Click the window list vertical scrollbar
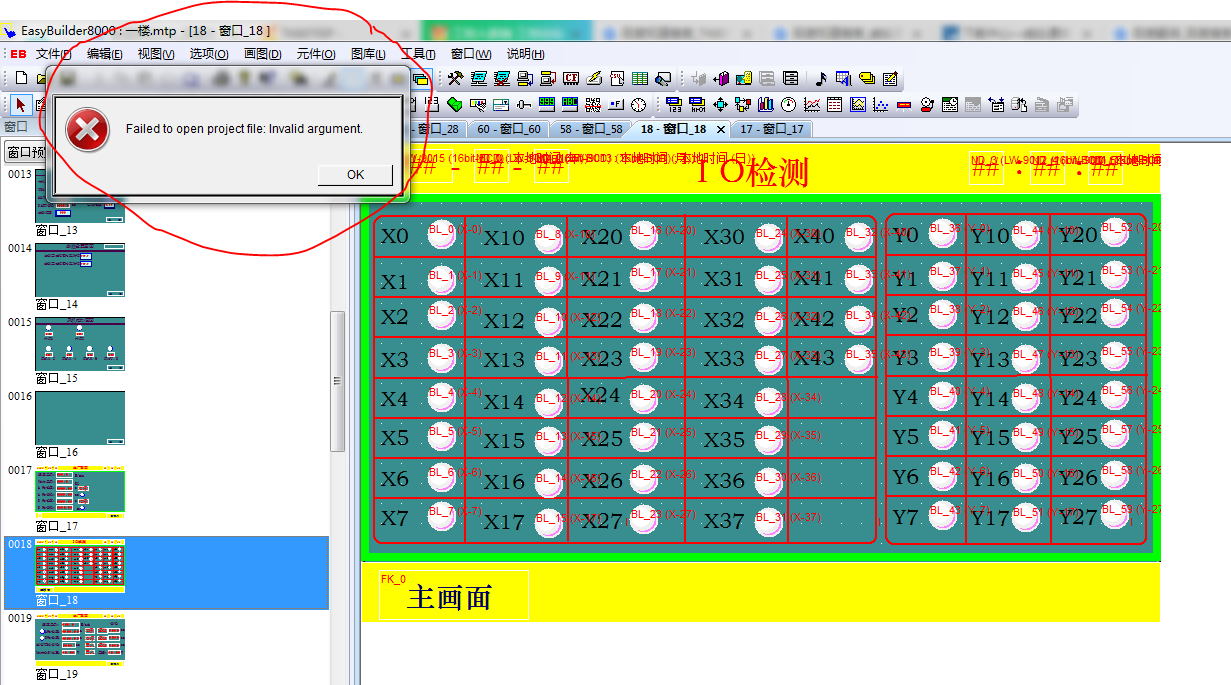The height and width of the screenshot is (685, 1231). point(337,380)
